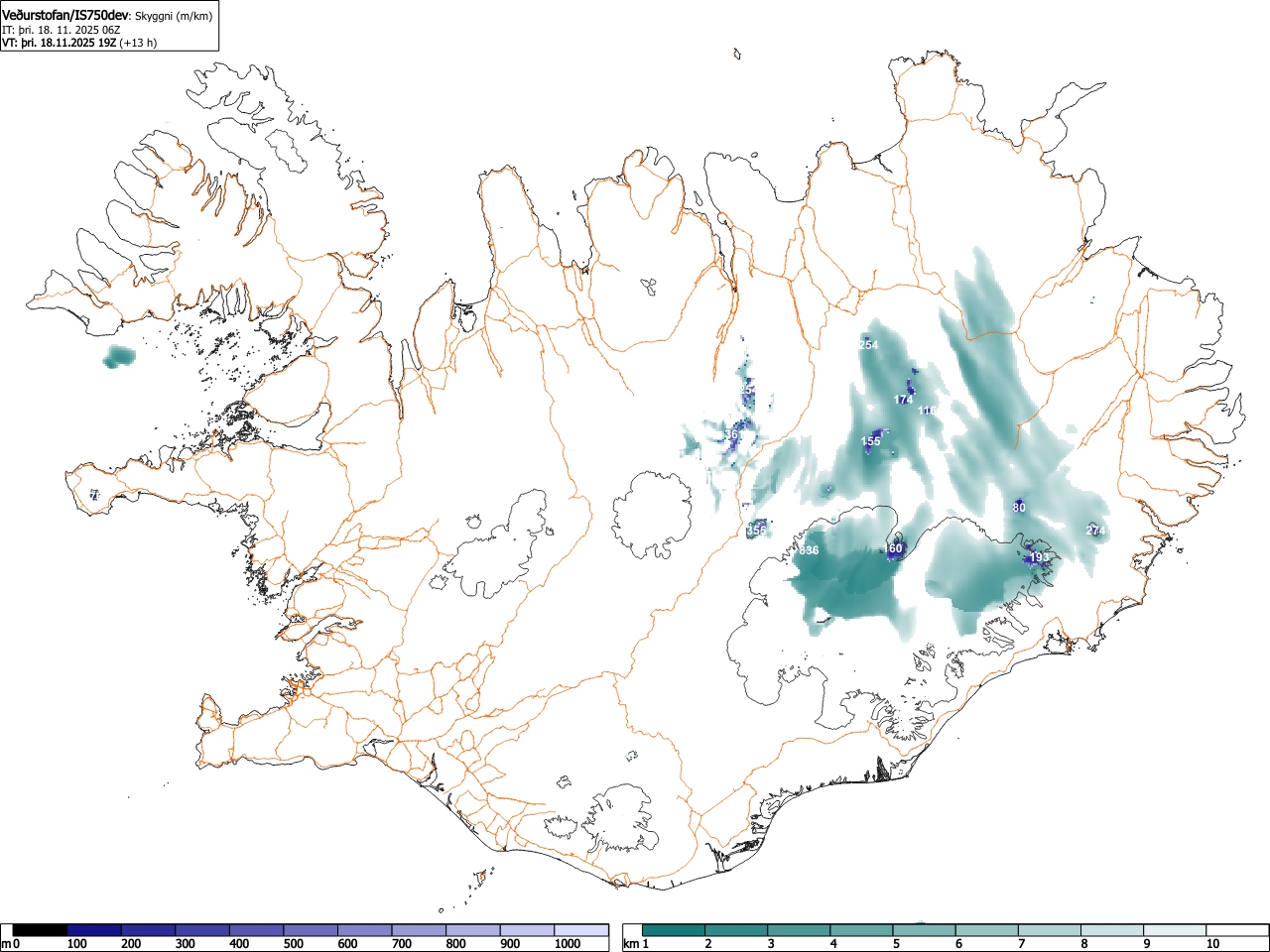Click the 'Skyggni (m/km)' parameter label
Screen dimensions: 1270x952
point(174,16)
